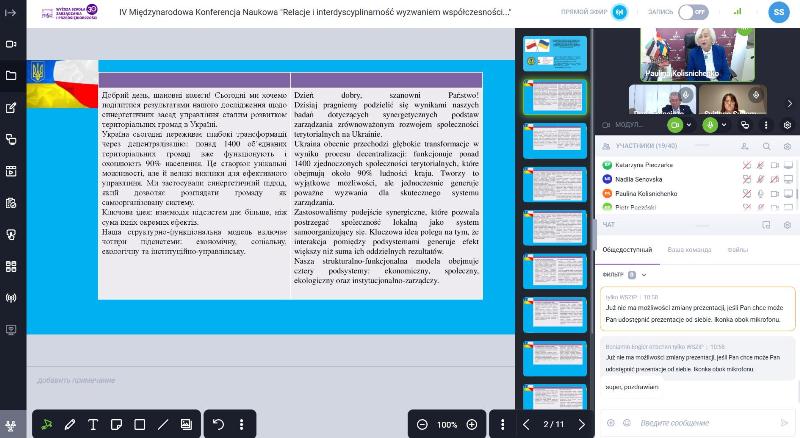
Task: Undo the last whiteboard action
Action: 219,425
